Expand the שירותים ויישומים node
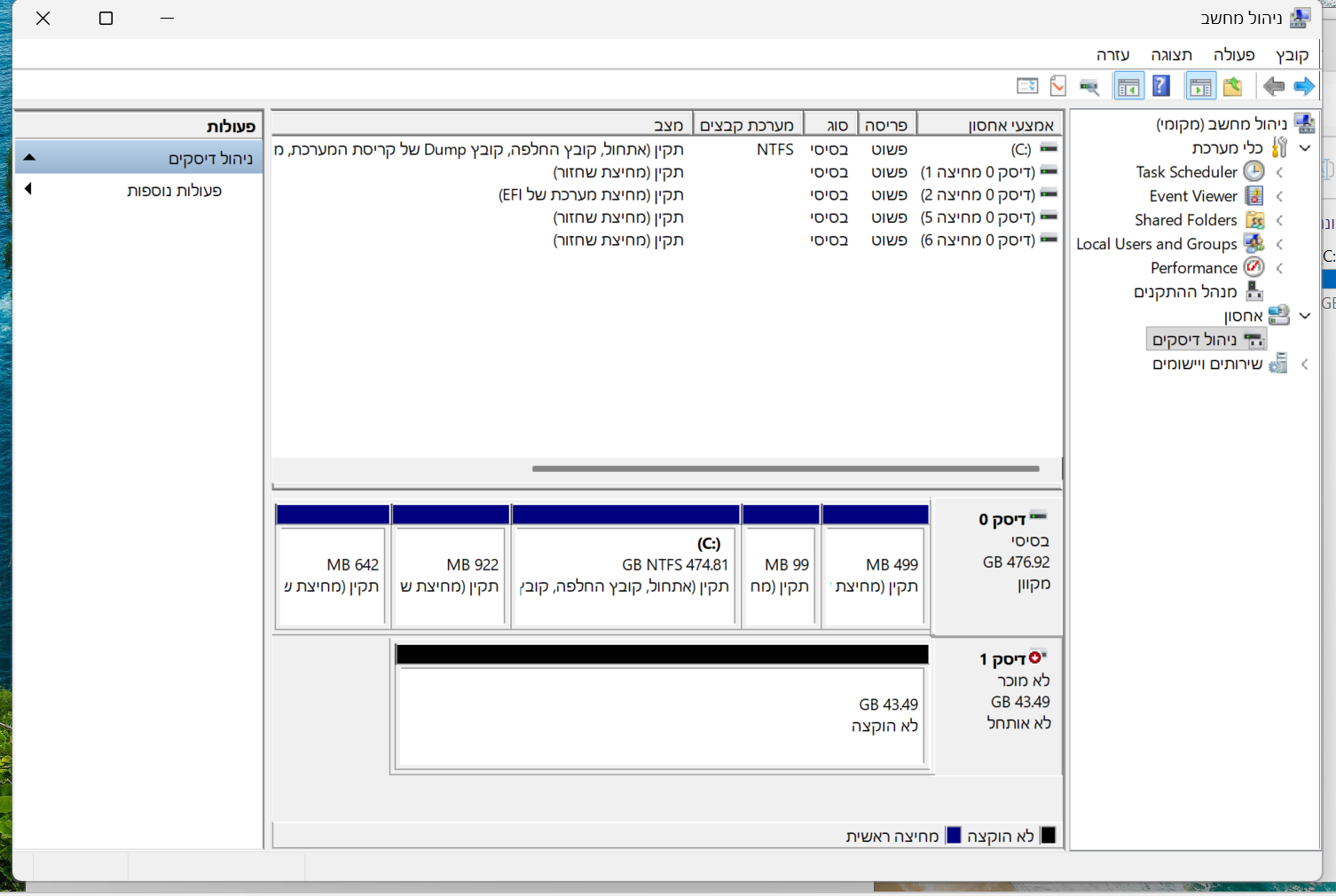Image resolution: width=1336 pixels, height=896 pixels. click(x=1304, y=364)
